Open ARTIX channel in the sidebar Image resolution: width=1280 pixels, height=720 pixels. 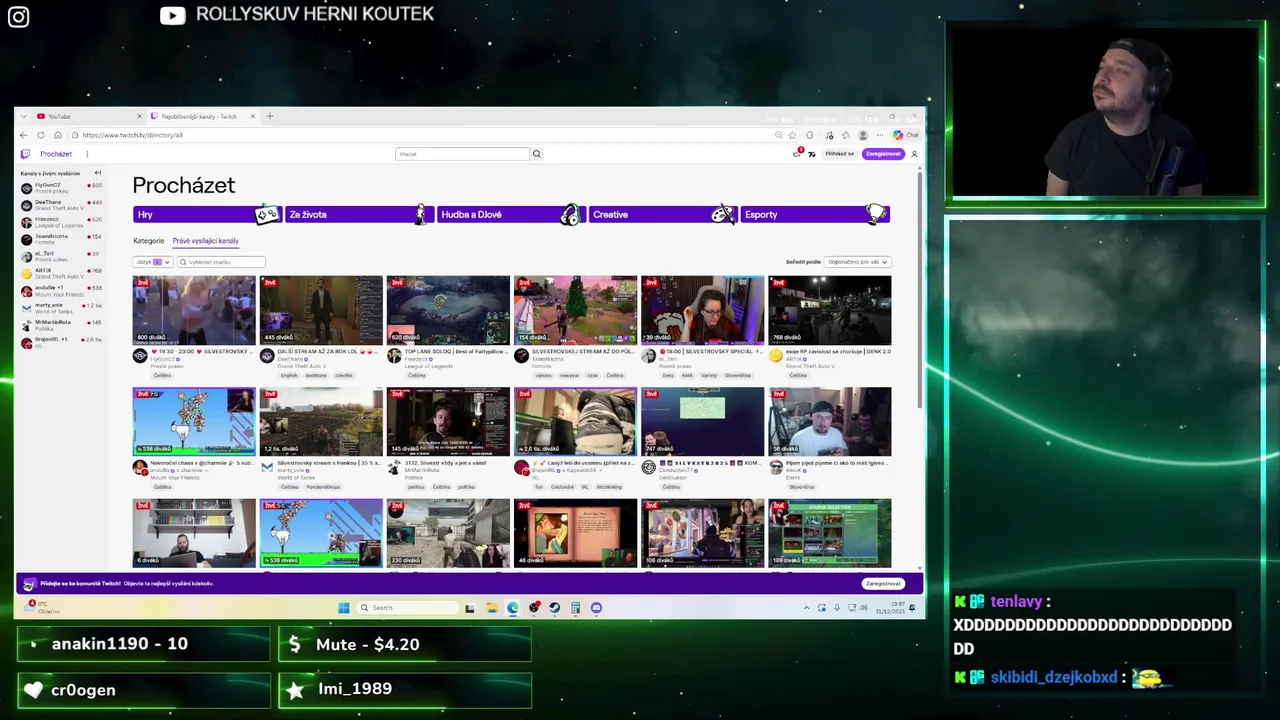(61, 273)
